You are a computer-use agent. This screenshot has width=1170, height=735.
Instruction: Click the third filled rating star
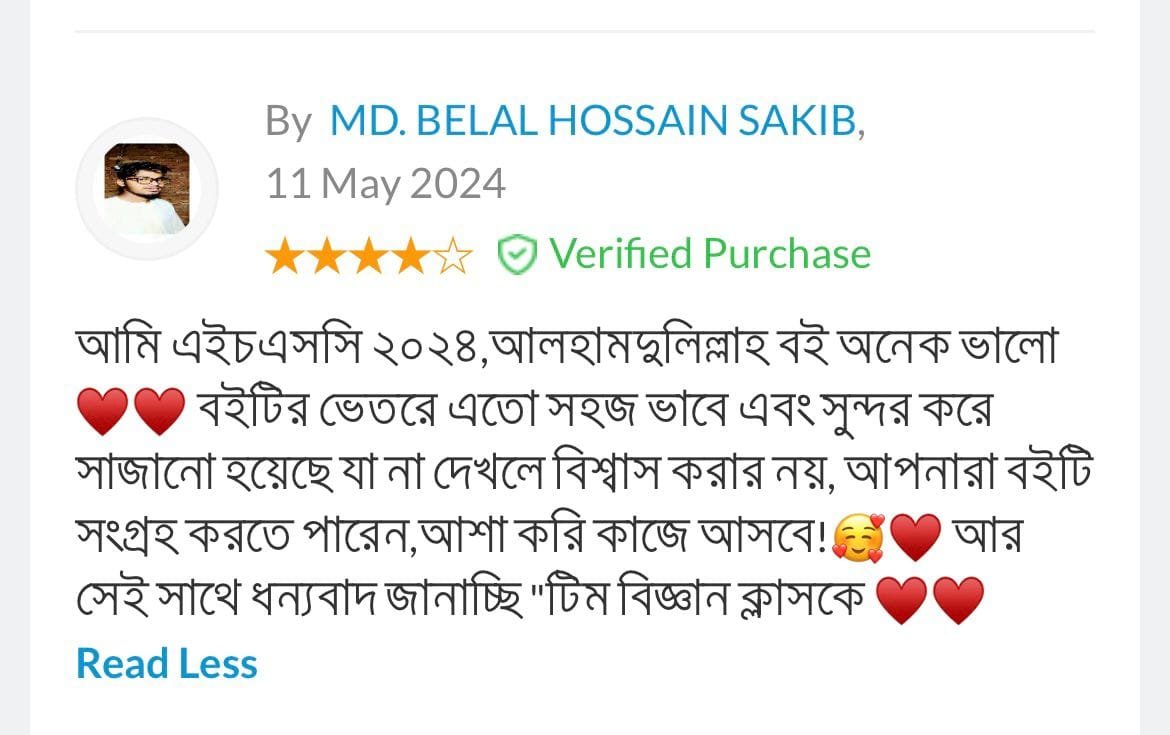(x=368, y=256)
